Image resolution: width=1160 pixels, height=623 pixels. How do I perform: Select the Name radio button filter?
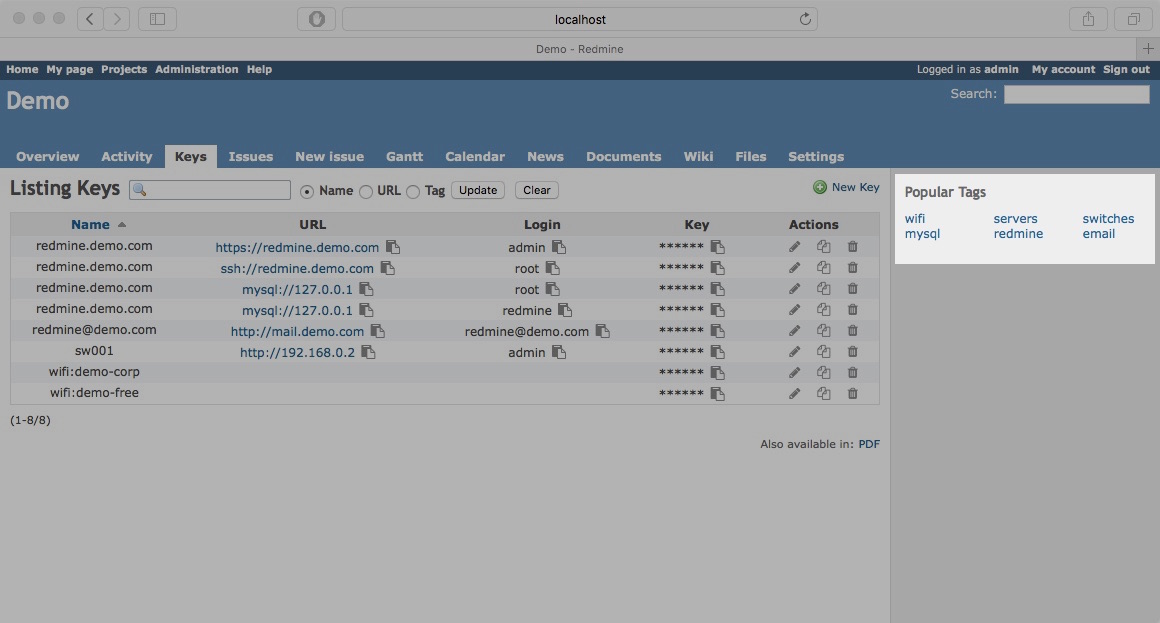point(307,191)
